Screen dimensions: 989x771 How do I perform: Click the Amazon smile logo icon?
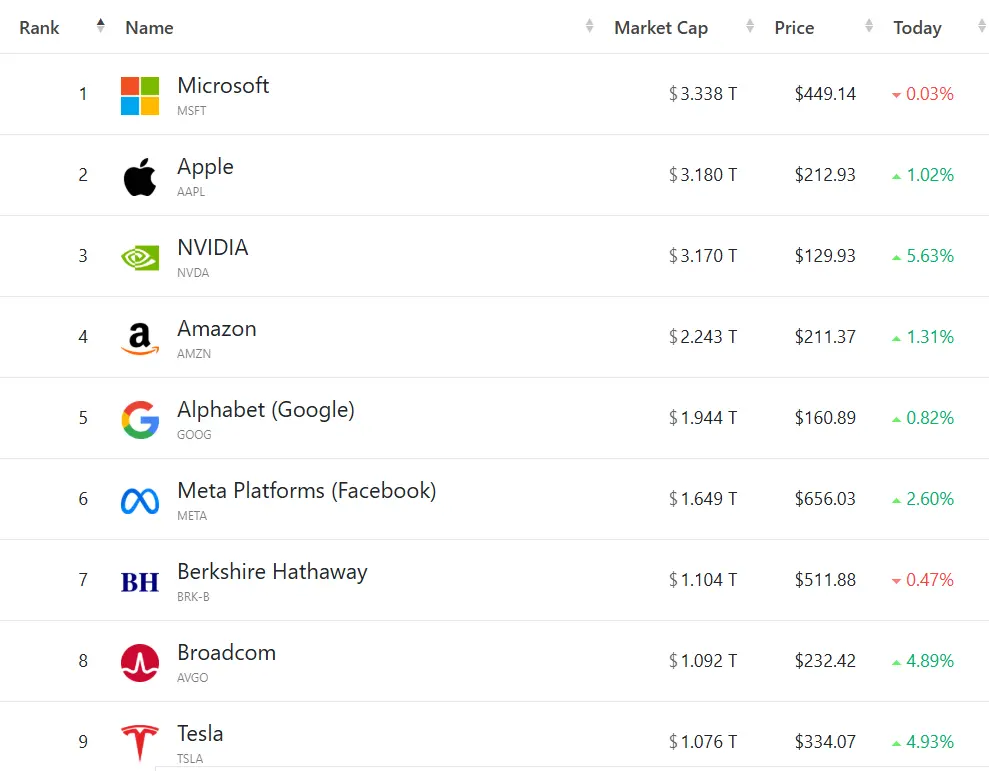(140, 338)
